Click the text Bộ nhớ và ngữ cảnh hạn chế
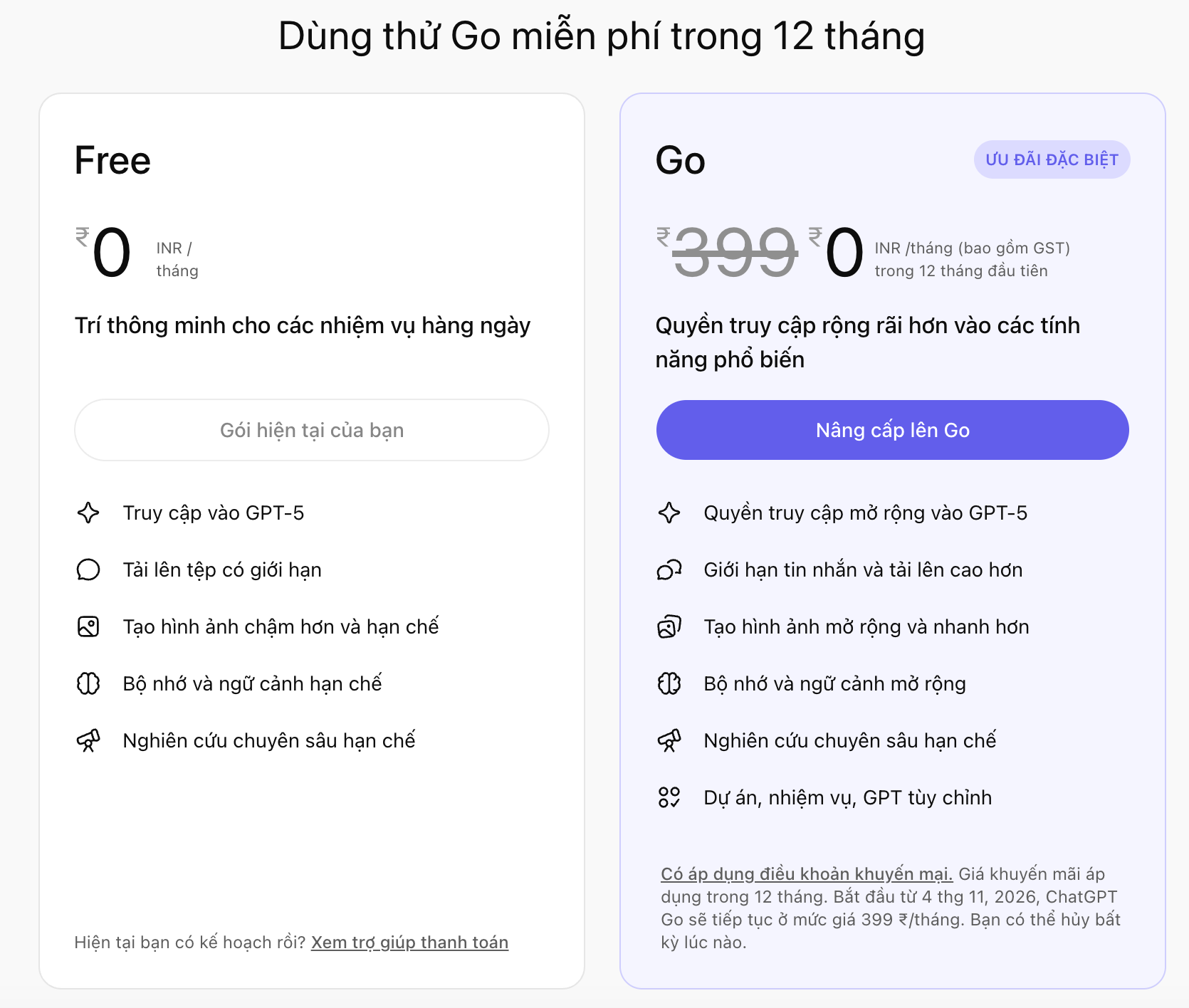This screenshot has height=1008, width=1189. click(253, 684)
